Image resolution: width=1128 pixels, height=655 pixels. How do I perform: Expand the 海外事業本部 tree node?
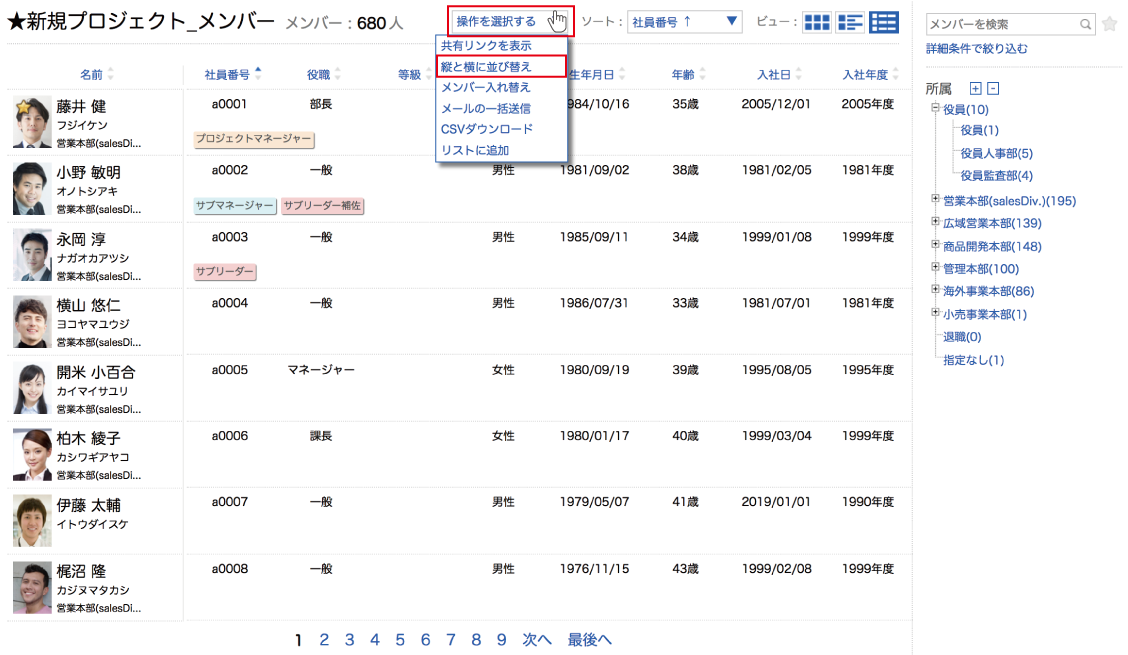pyautogui.click(x=935, y=289)
